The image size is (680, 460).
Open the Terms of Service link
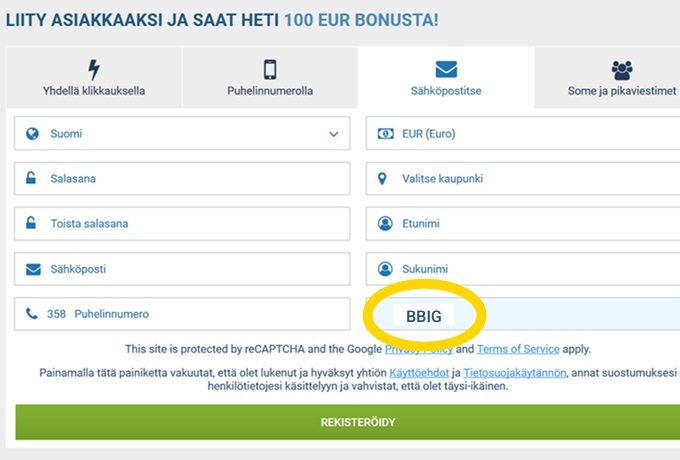tap(518, 349)
